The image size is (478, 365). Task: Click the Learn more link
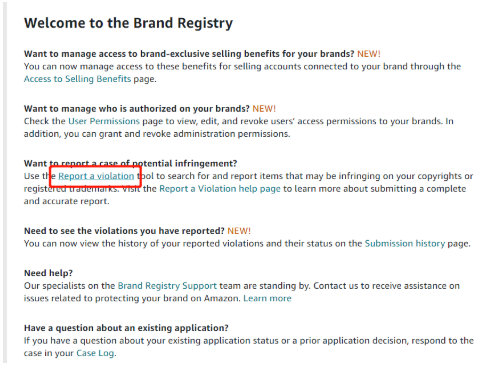pyautogui.click(x=267, y=298)
